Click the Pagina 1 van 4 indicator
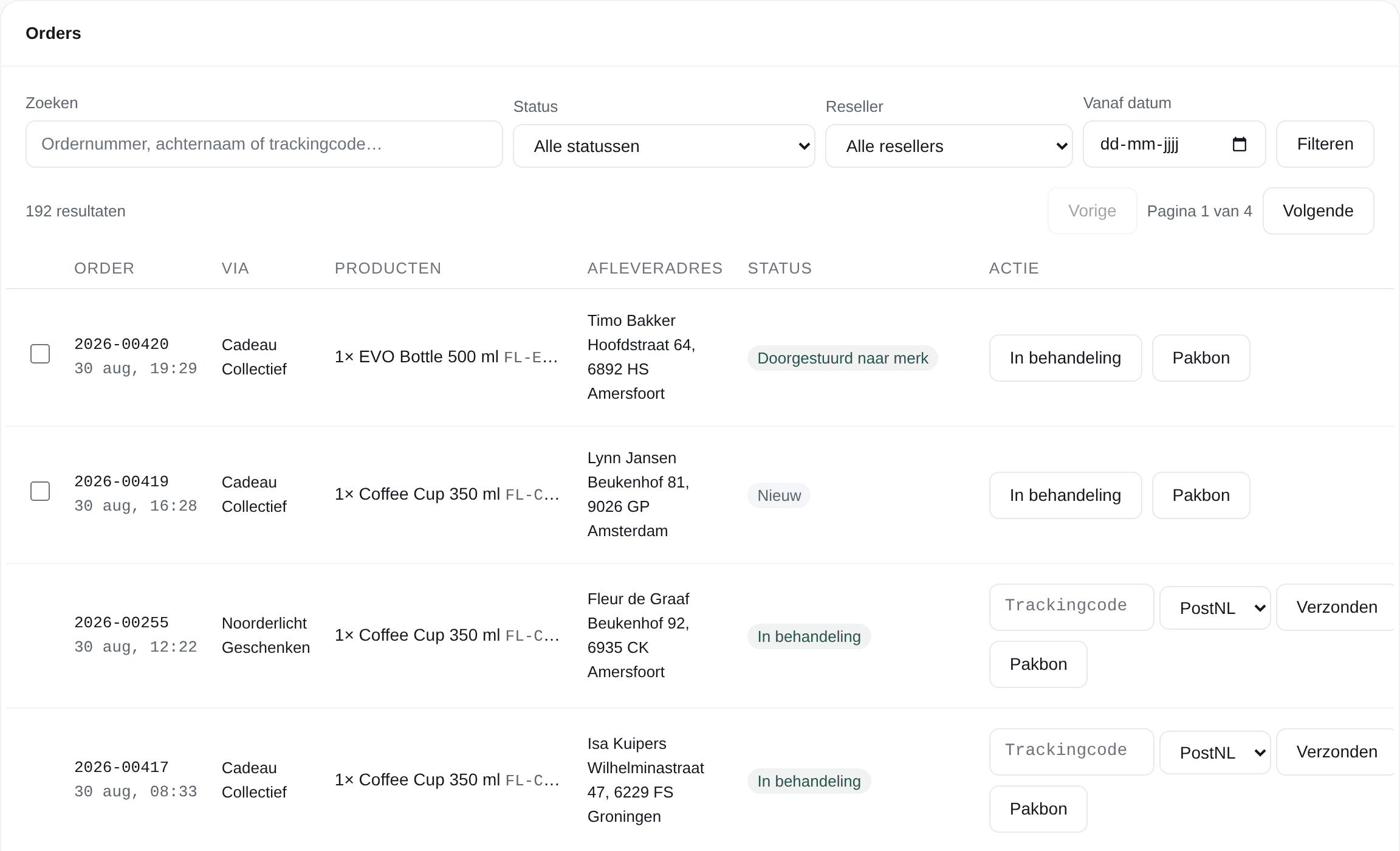The image size is (1400, 851). coord(1199,211)
